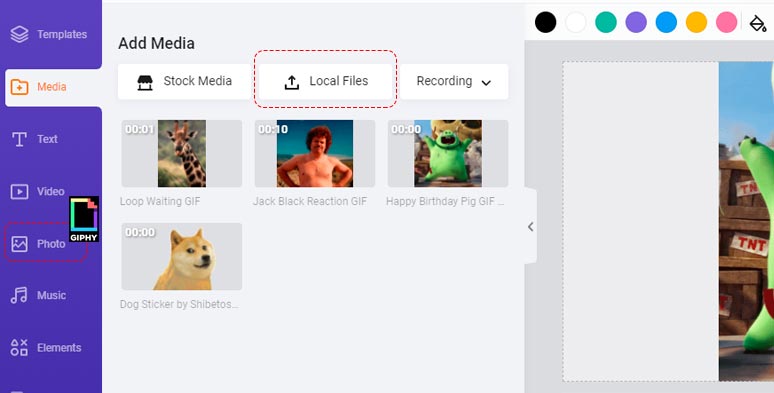Select the paint bucket fill icon
774x393 pixels.
[x=757, y=23]
